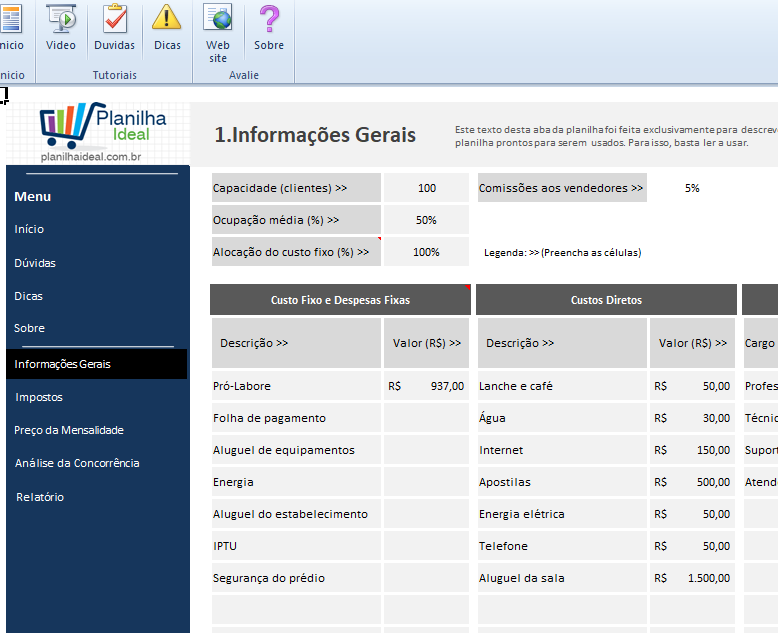The image size is (778, 633).
Task: Select the Segurança do prédio cell
Action: pyautogui.click(x=296, y=578)
